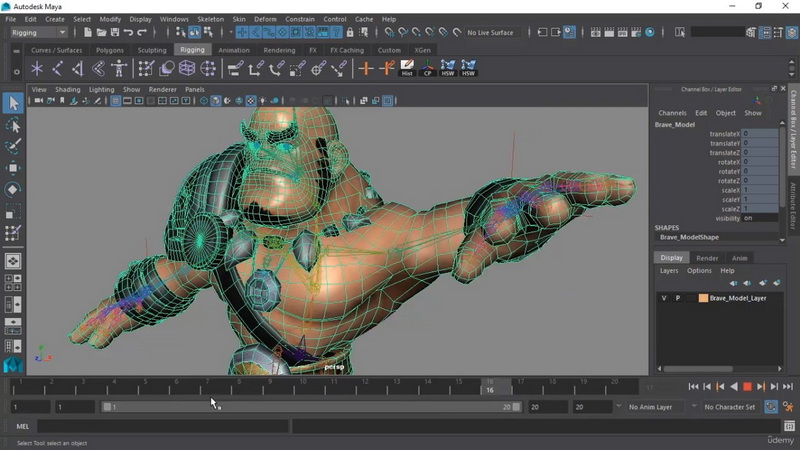Click the Hist shelf button
This screenshot has width=800, height=450.
point(407,68)
